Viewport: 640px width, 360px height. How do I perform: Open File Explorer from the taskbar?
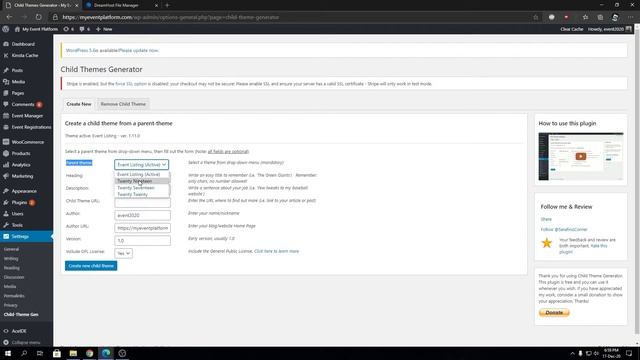[73, 353]
